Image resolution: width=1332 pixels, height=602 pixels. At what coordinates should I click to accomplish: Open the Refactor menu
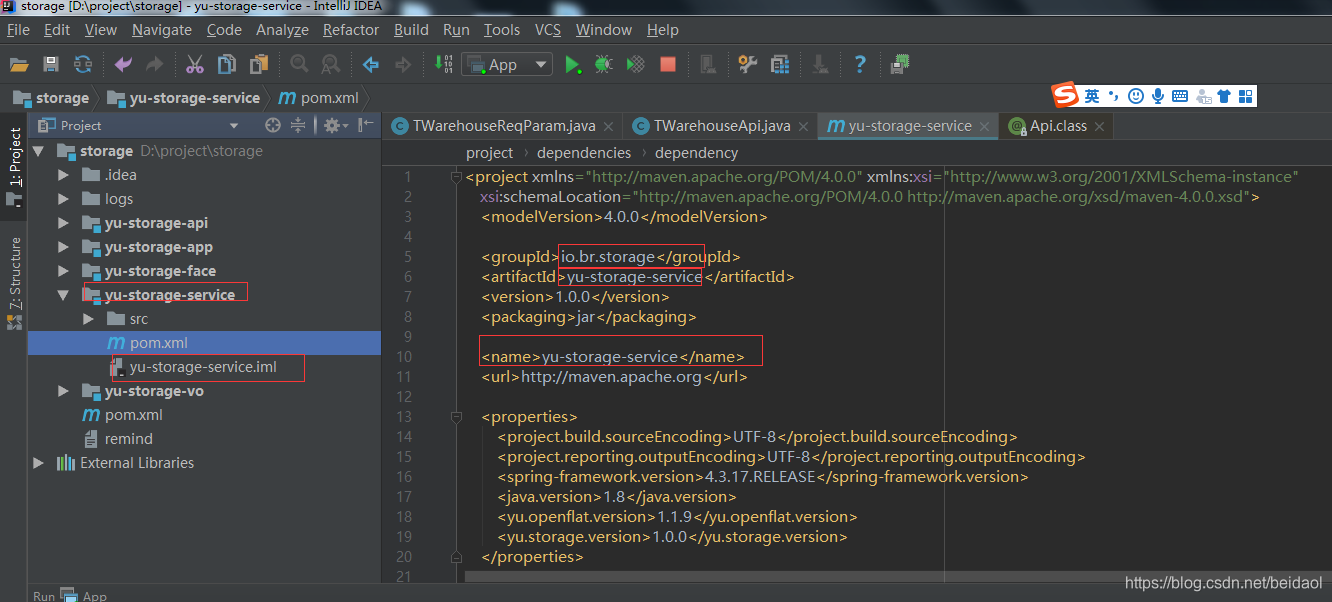pyautogui.click(x=351, y=30)
